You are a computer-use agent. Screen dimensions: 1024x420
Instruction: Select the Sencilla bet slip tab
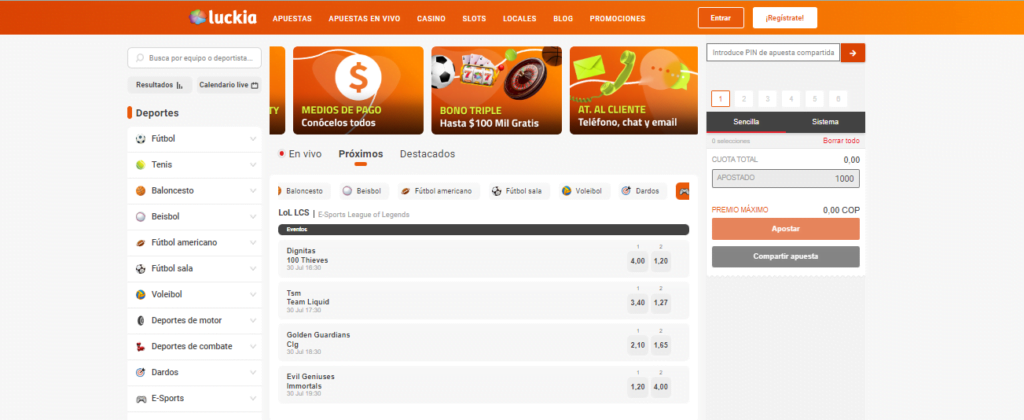pos(746,122)
